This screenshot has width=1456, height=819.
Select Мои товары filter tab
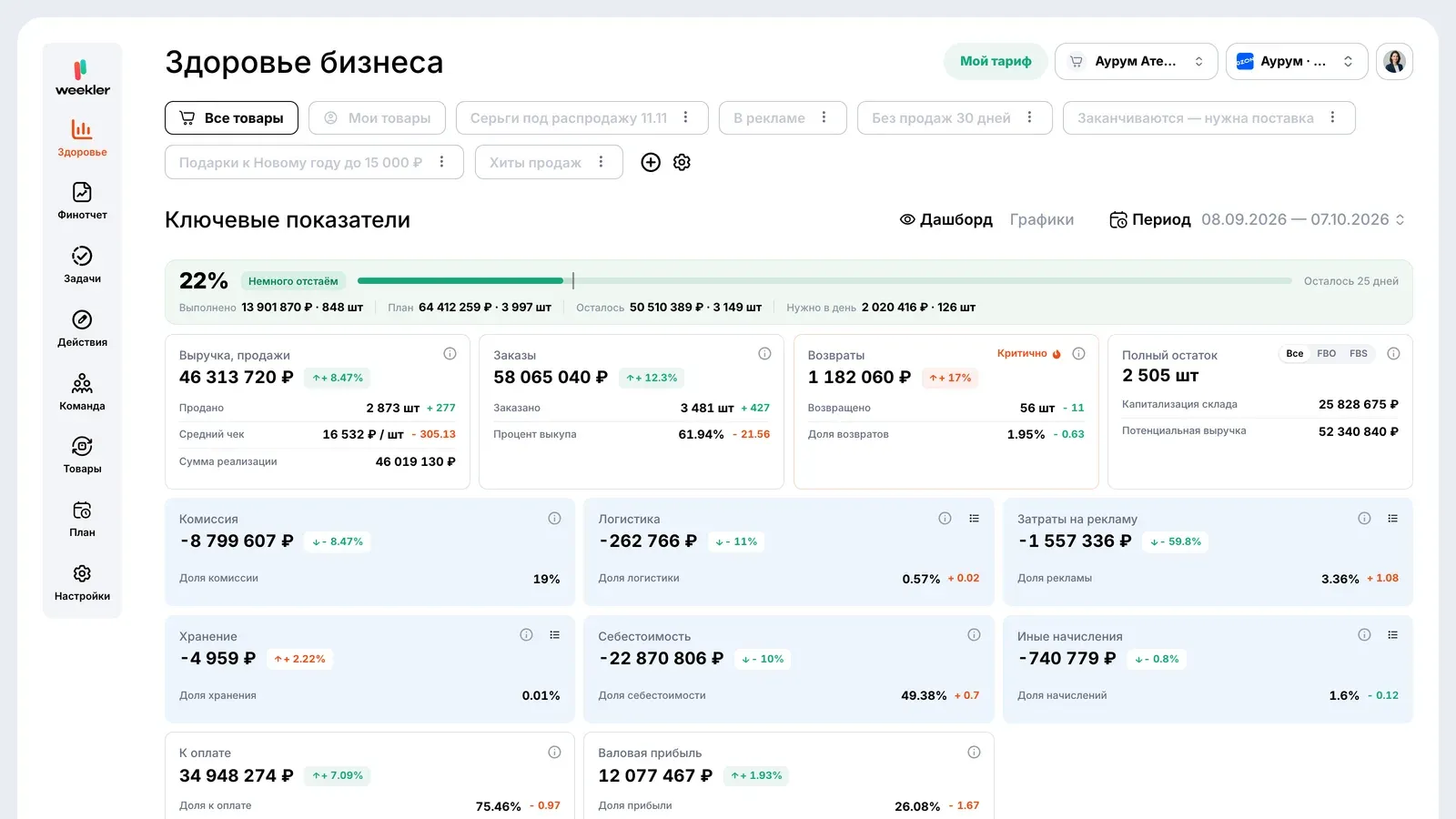point(377,117)
